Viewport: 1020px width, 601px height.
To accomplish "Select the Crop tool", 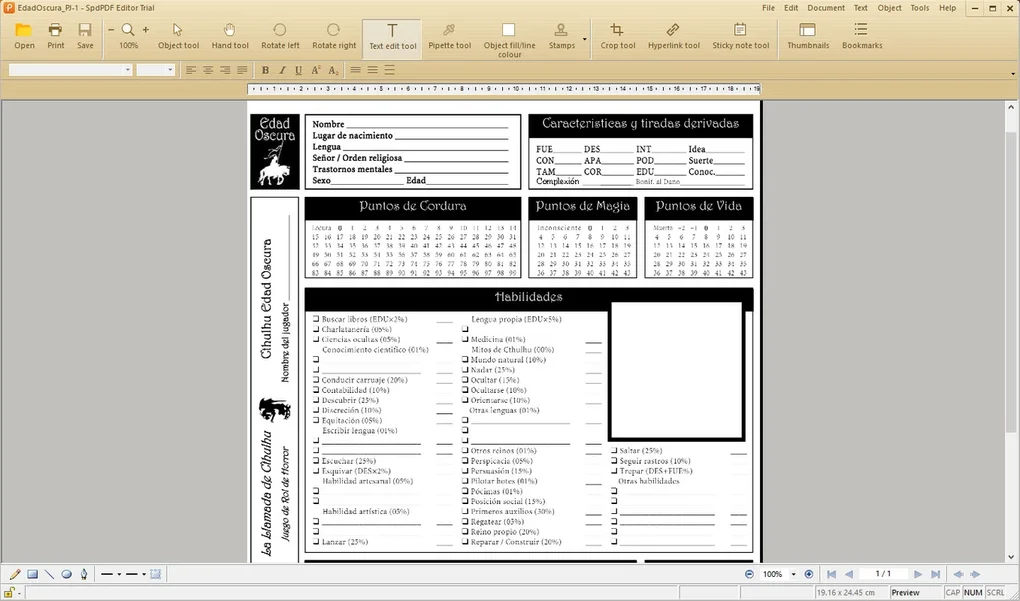I will click(x=617, y=36).
